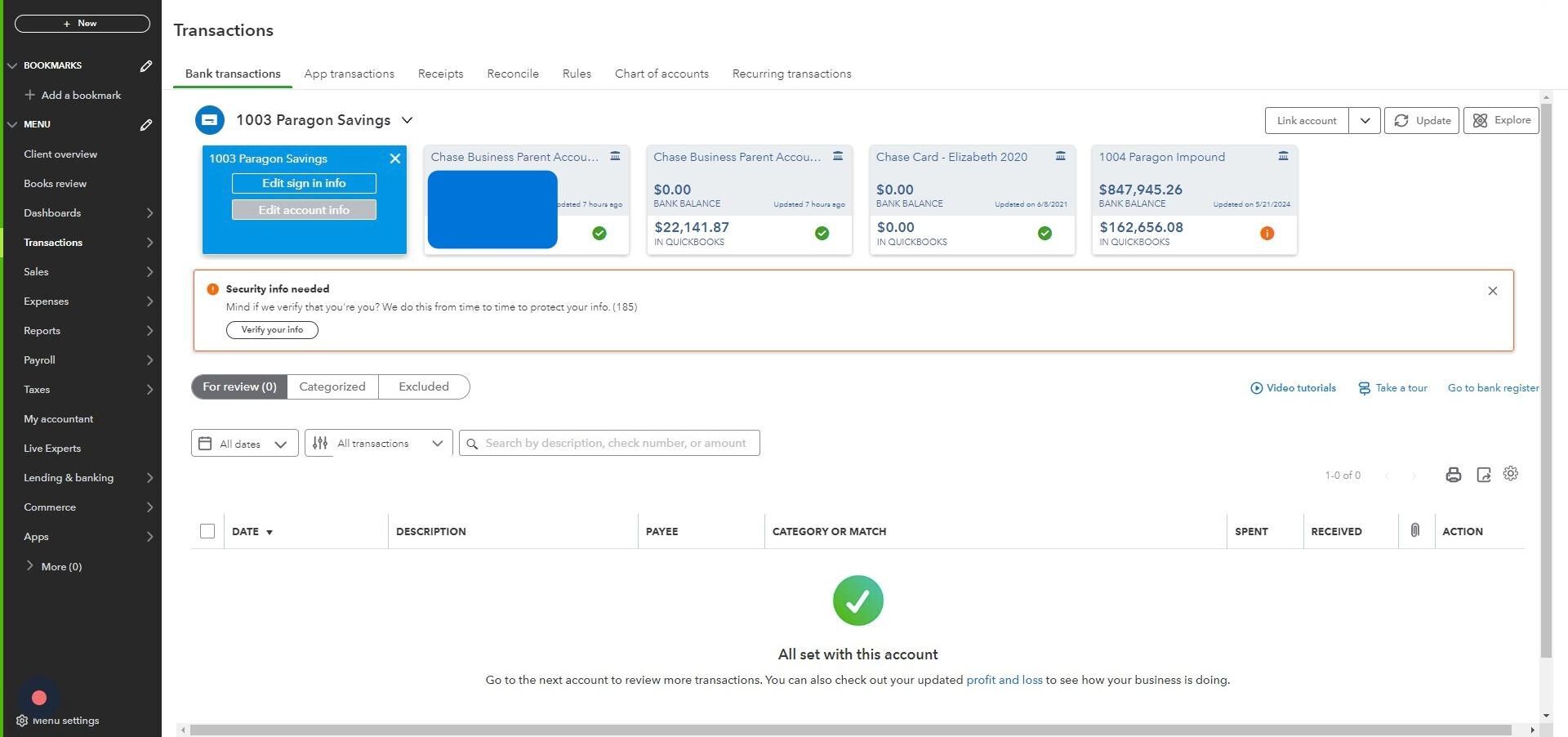This screenshot has width=1568, height=737.
Task: Switch to the App transactions tab
Action: pyautogui.click(x=349, y=74)
